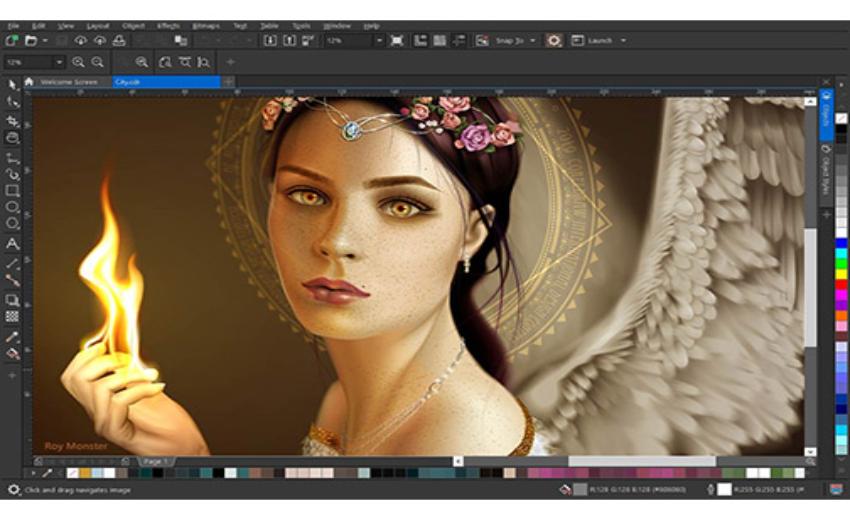Click the Page 1 tab
850x520 pixels.
tap(156, 461)
